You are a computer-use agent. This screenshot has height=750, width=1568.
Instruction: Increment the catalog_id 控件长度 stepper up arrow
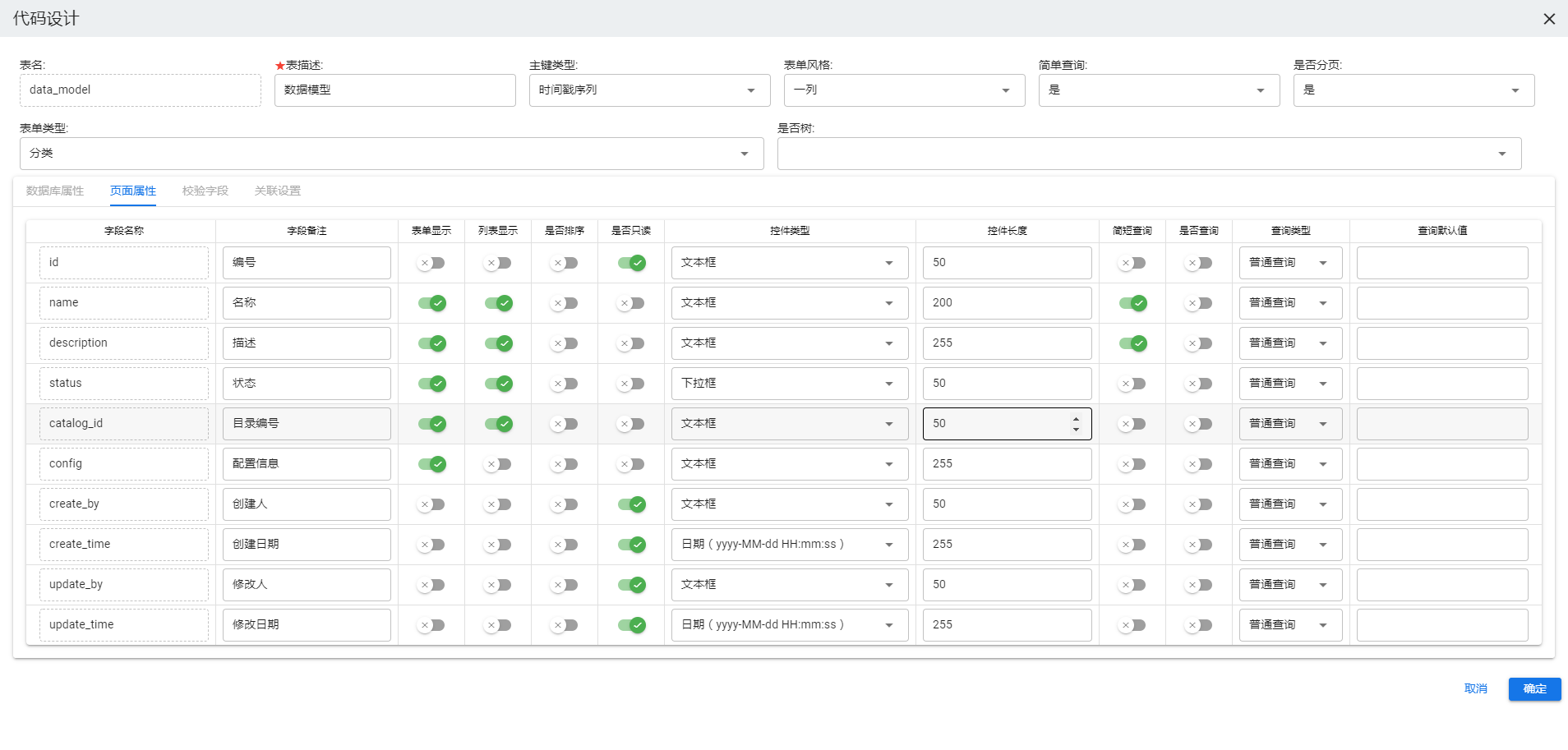1076,418
